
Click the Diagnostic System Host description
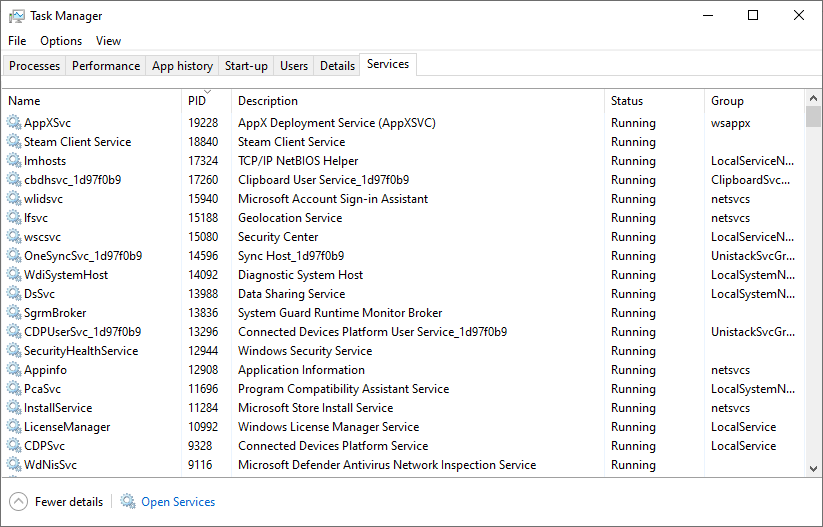(300, 275)
